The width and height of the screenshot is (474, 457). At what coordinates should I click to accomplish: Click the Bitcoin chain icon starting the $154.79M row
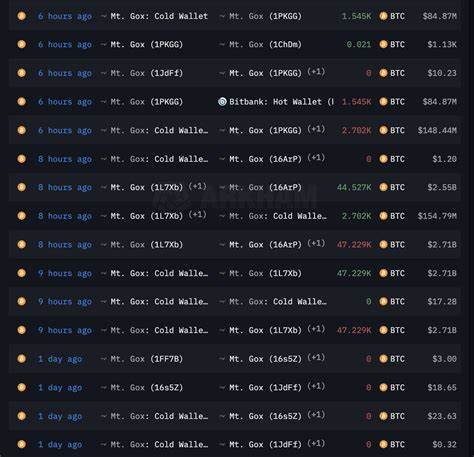pyautogui.click(x=22, y=216)
